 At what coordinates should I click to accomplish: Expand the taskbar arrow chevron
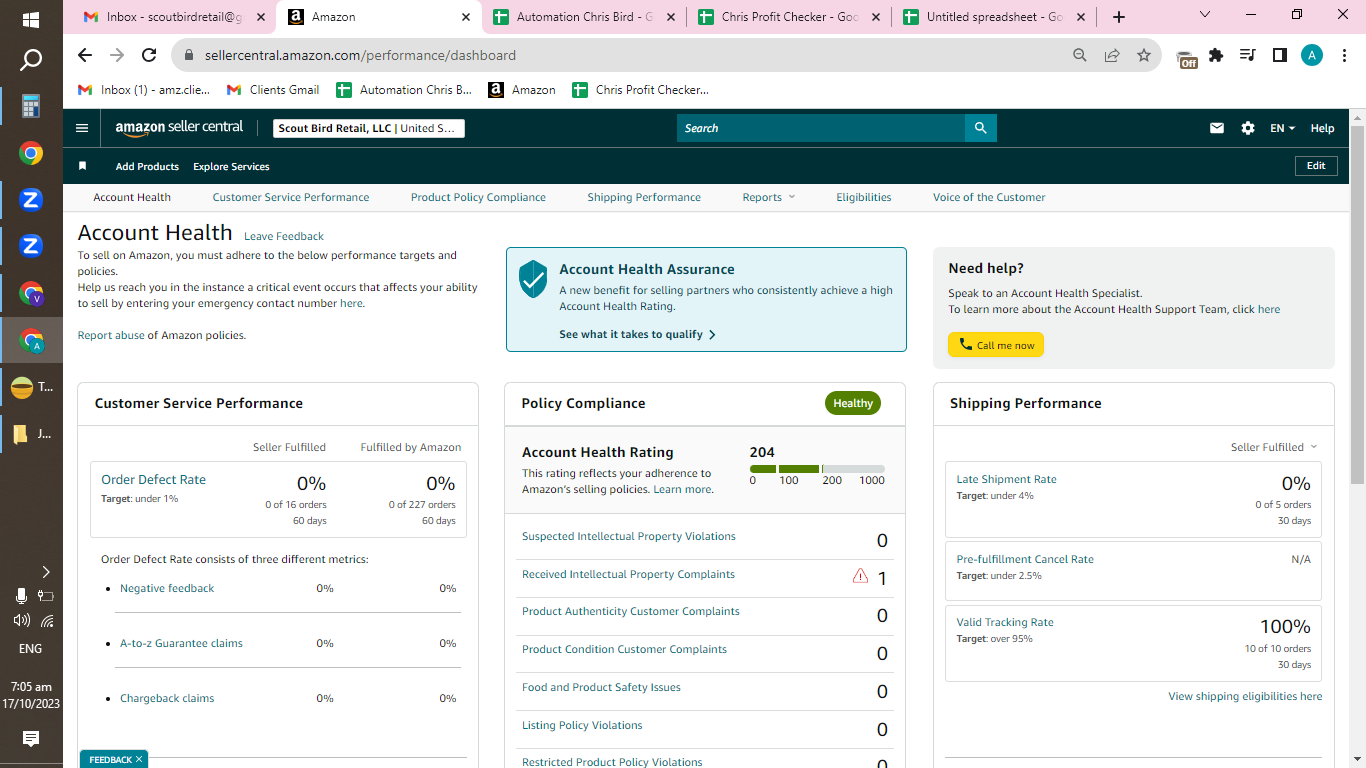[x=45, y=572]
